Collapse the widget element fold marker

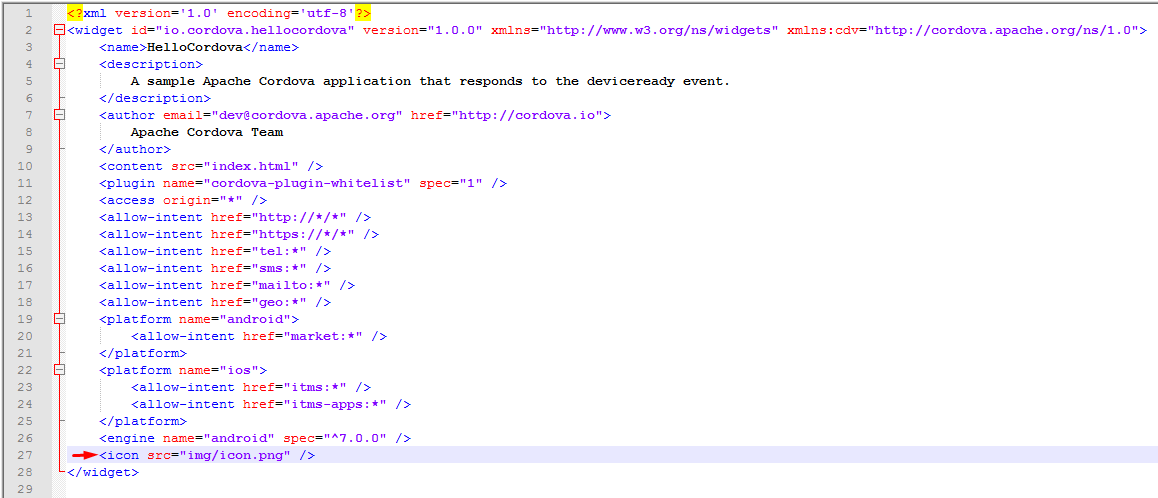click(59, 31)
